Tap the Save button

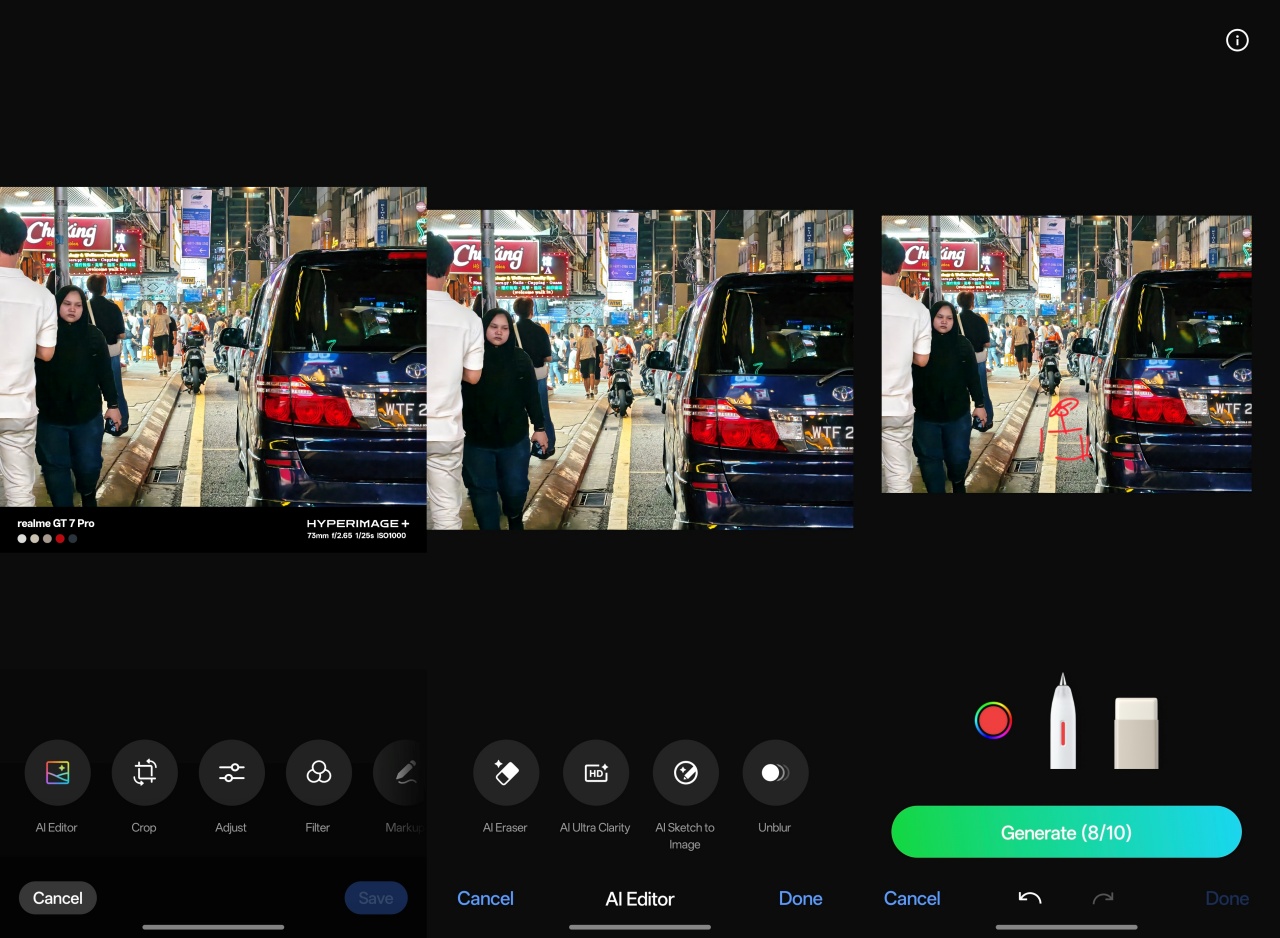click(376, 898)
